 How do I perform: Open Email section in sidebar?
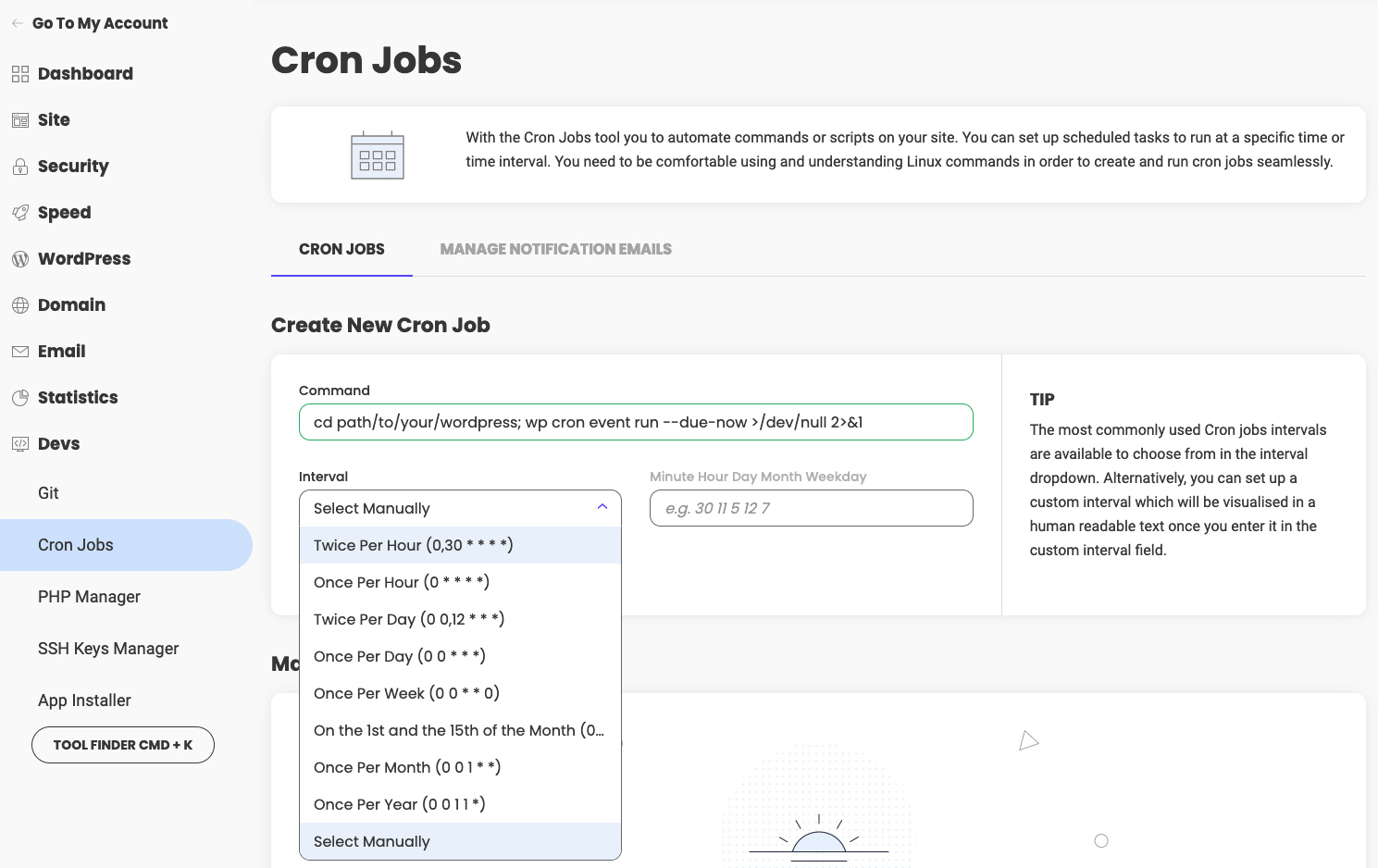pos(61,352)
